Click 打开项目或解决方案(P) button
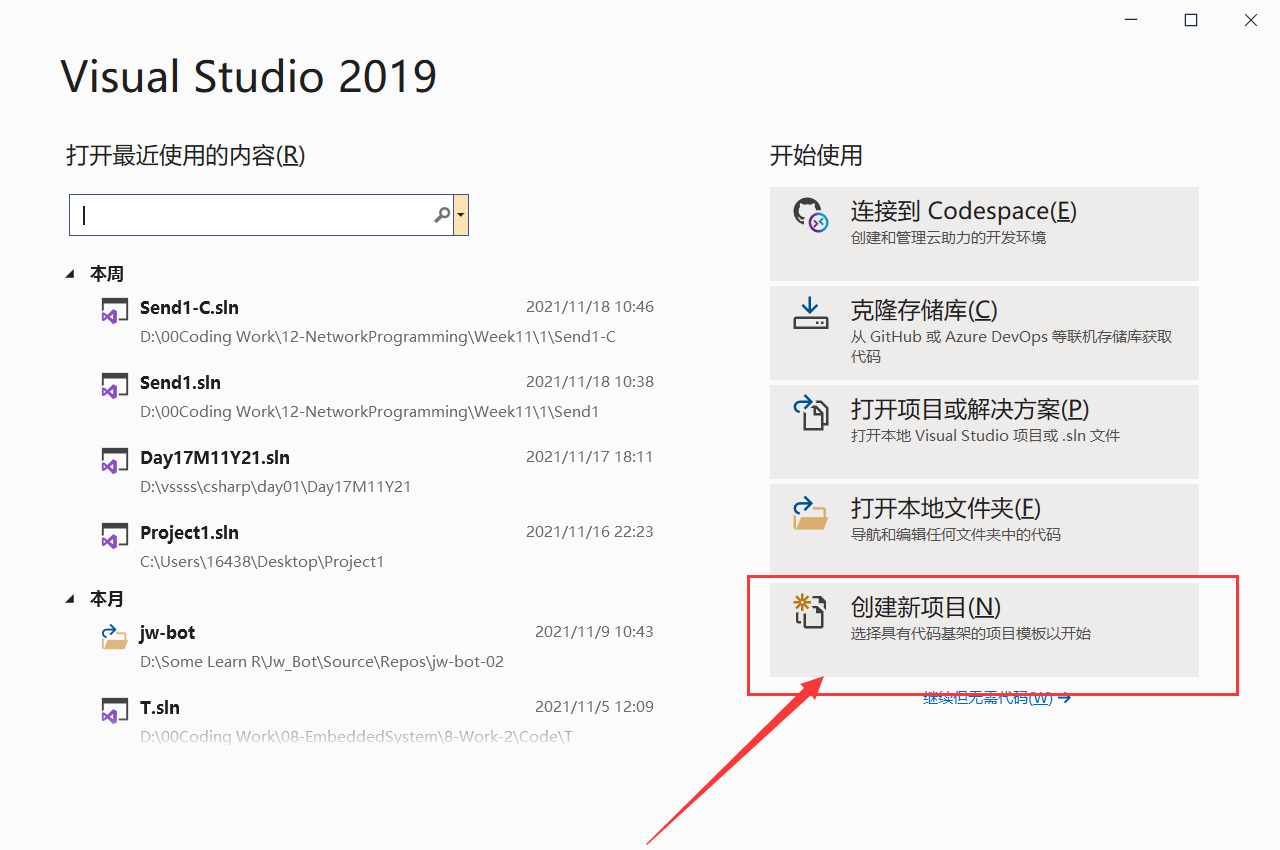The image size is (1280, 850). [984, 431]
